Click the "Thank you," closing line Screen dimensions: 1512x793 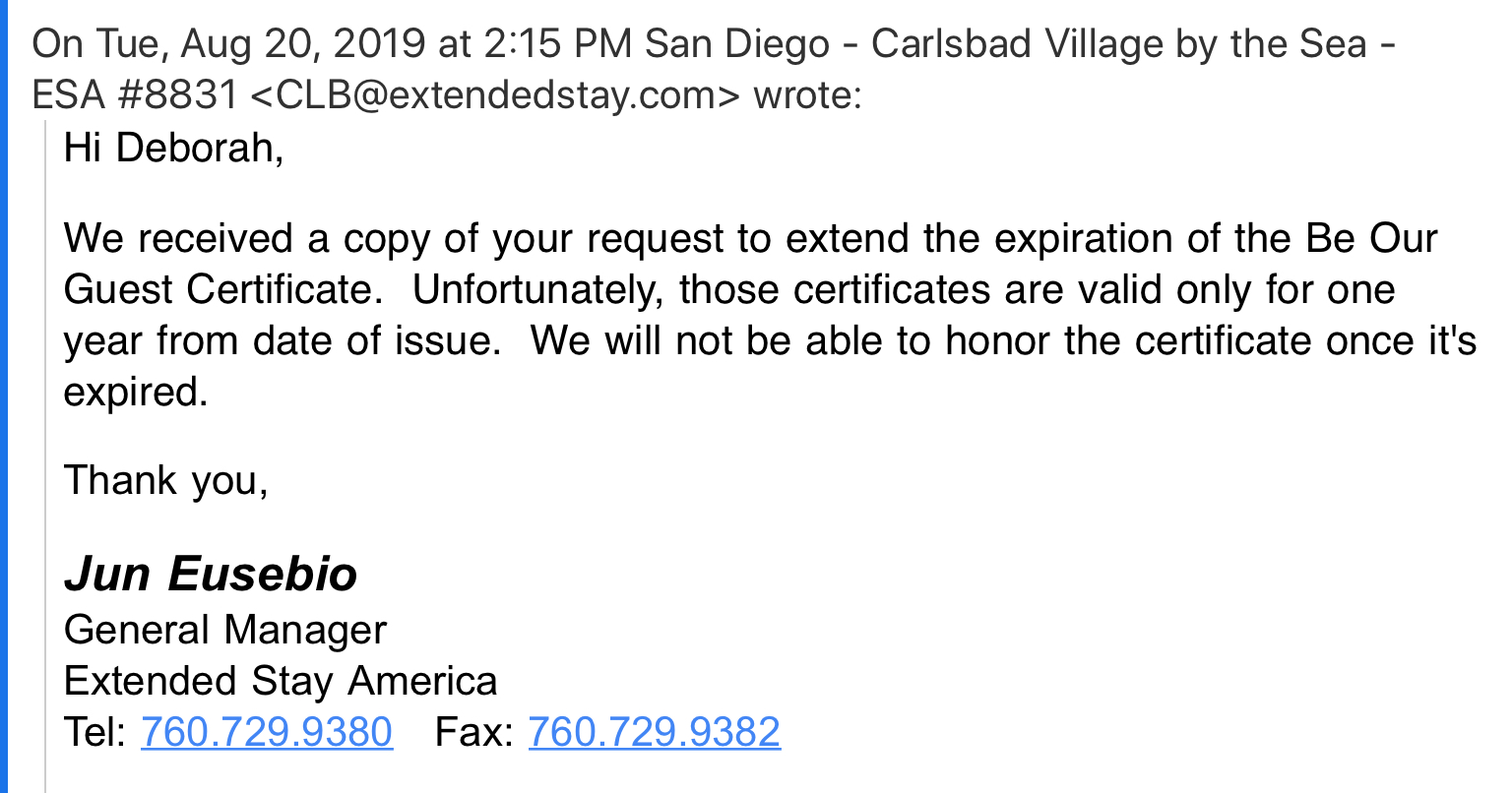pyautogui.click(x=166, y=480)
